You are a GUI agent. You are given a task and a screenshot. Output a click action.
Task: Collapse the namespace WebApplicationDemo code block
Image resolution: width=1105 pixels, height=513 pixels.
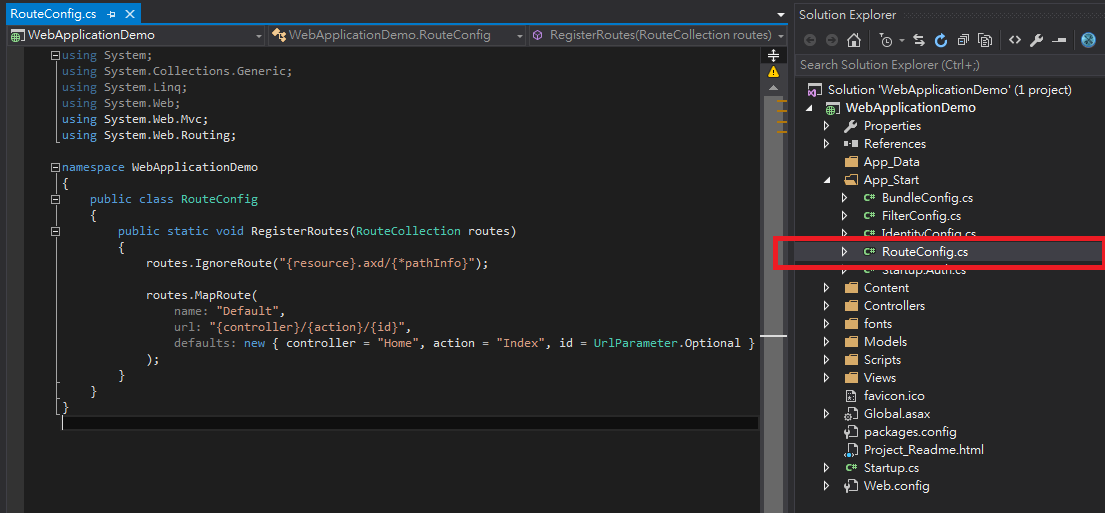(55, 168)
